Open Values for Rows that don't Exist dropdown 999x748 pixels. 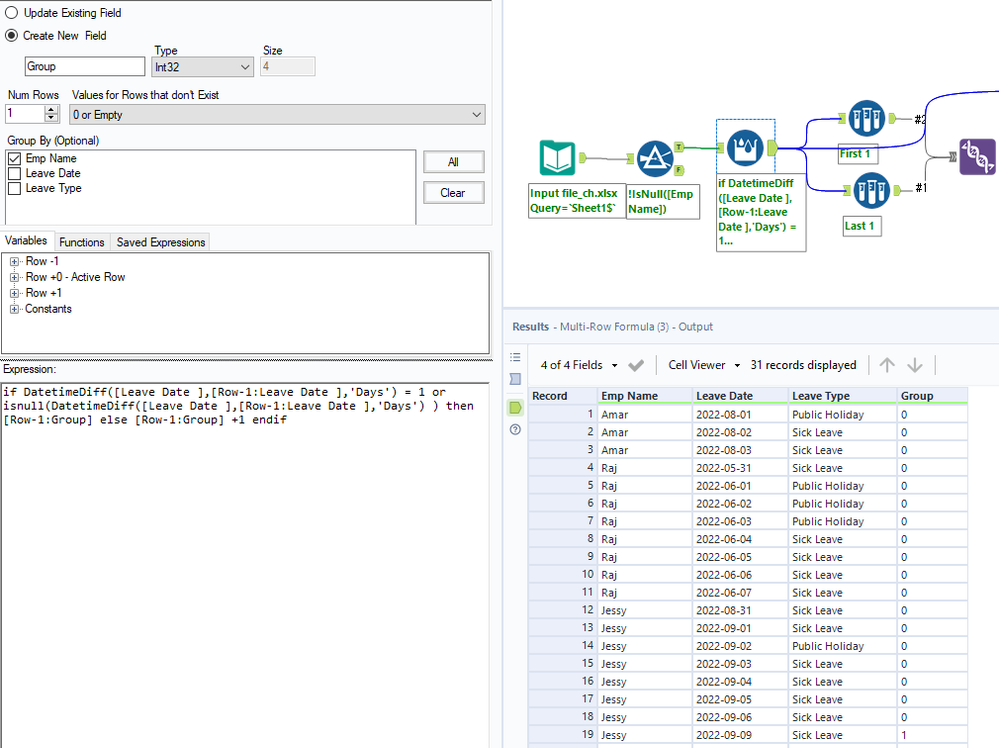(277, 115)
